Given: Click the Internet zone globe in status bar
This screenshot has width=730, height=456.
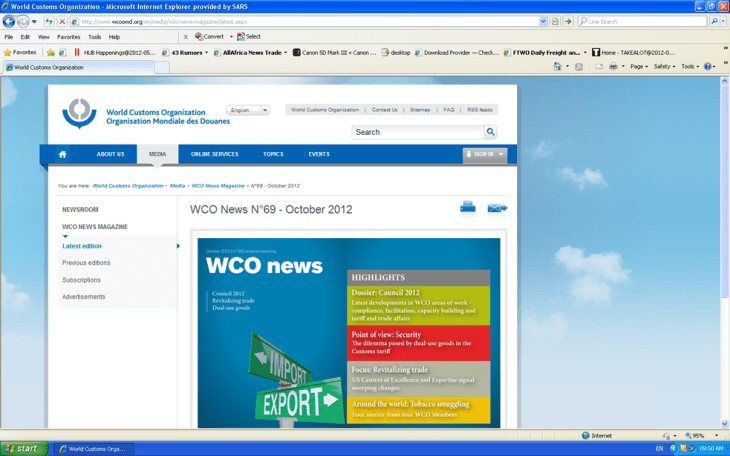Looking at the screenshot, I should pyautogui.click(x=586, y=436).
